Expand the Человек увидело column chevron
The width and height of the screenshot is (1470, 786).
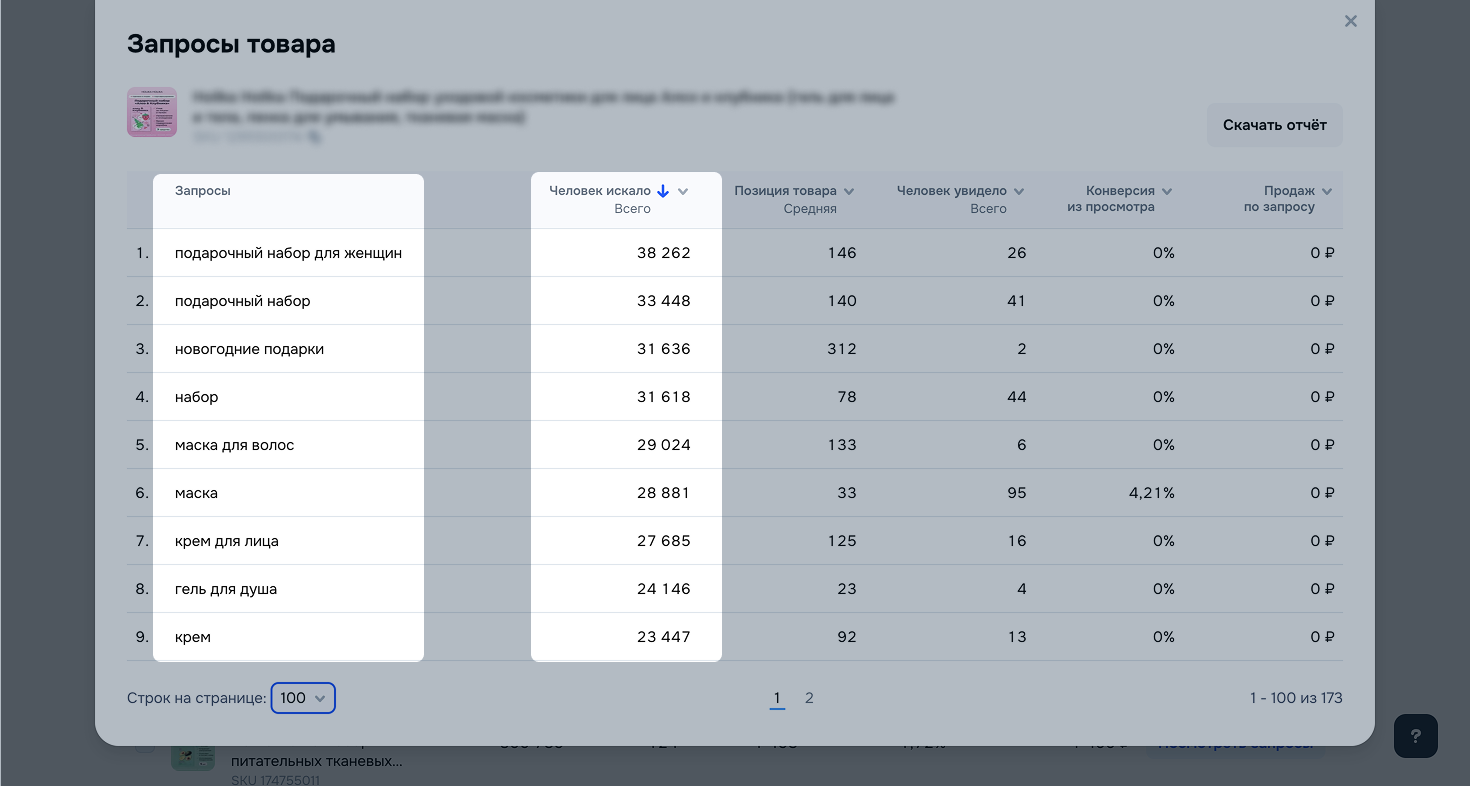click(x=1019, y=192)
